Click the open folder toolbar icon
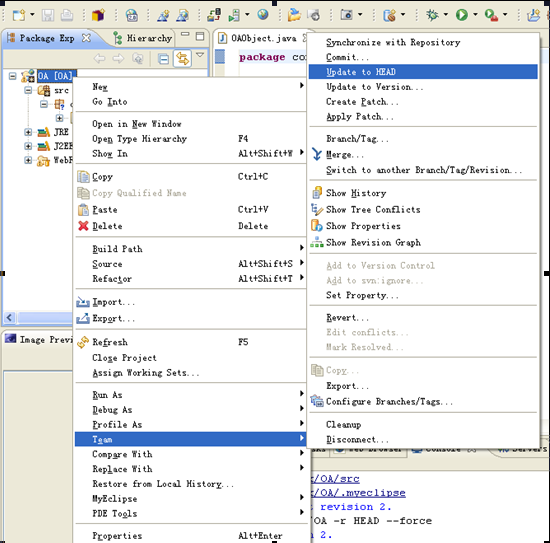The width and height of the screenshot is (550, 543). point(294,15)
